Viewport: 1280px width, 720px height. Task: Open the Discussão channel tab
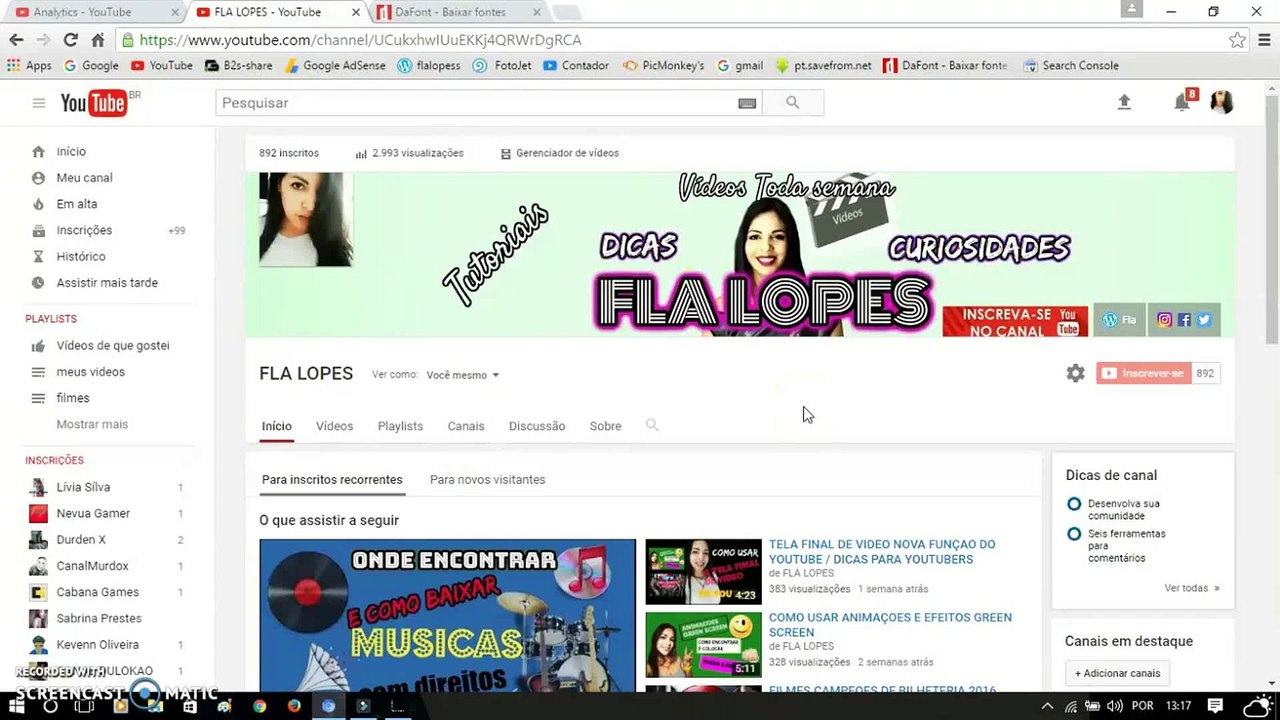pos(537,426)
